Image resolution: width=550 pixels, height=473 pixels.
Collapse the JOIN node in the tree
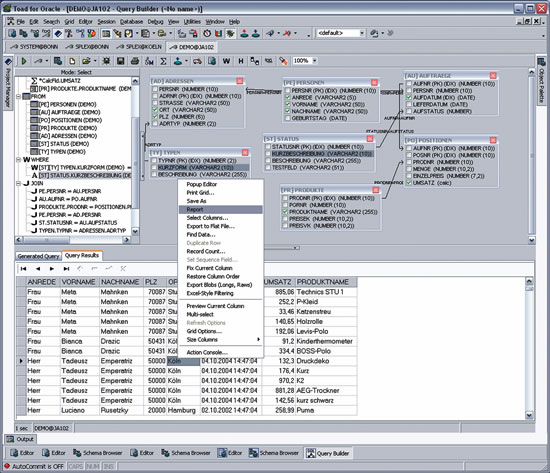(18, 183)
